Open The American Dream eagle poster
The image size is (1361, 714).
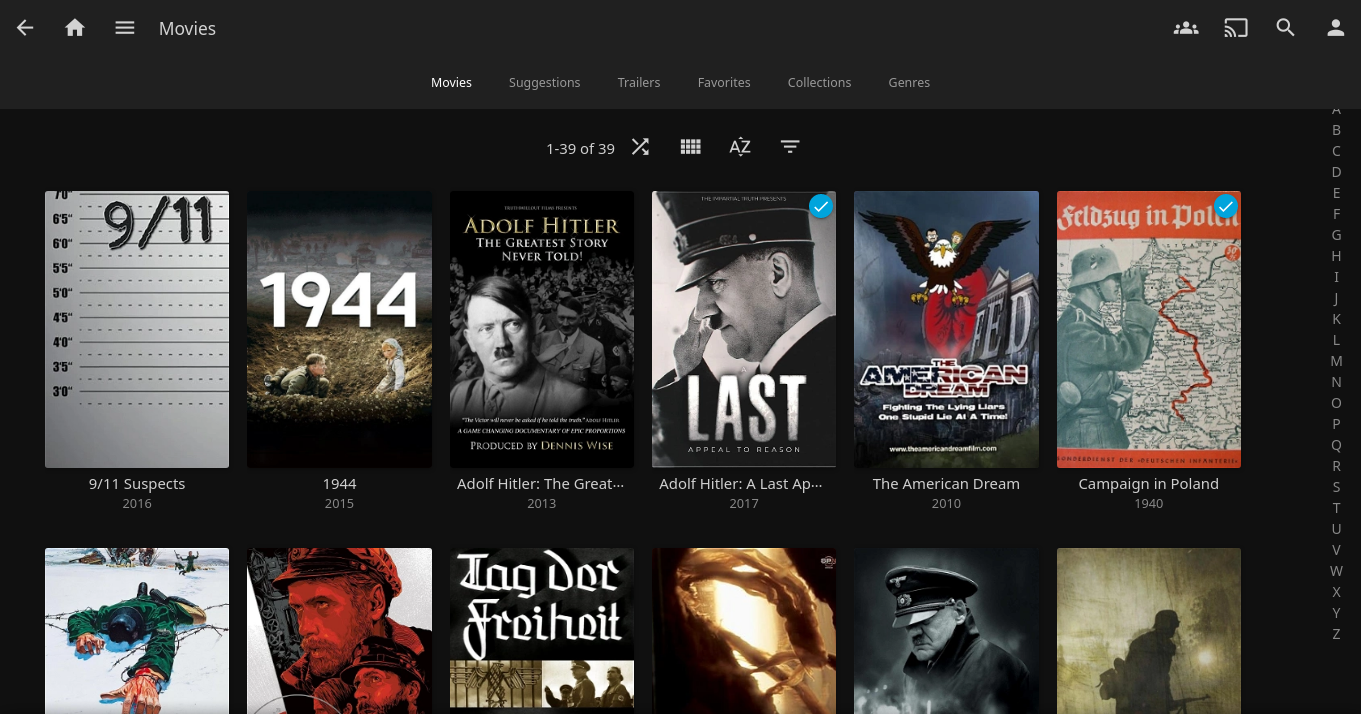click(946, 329)
